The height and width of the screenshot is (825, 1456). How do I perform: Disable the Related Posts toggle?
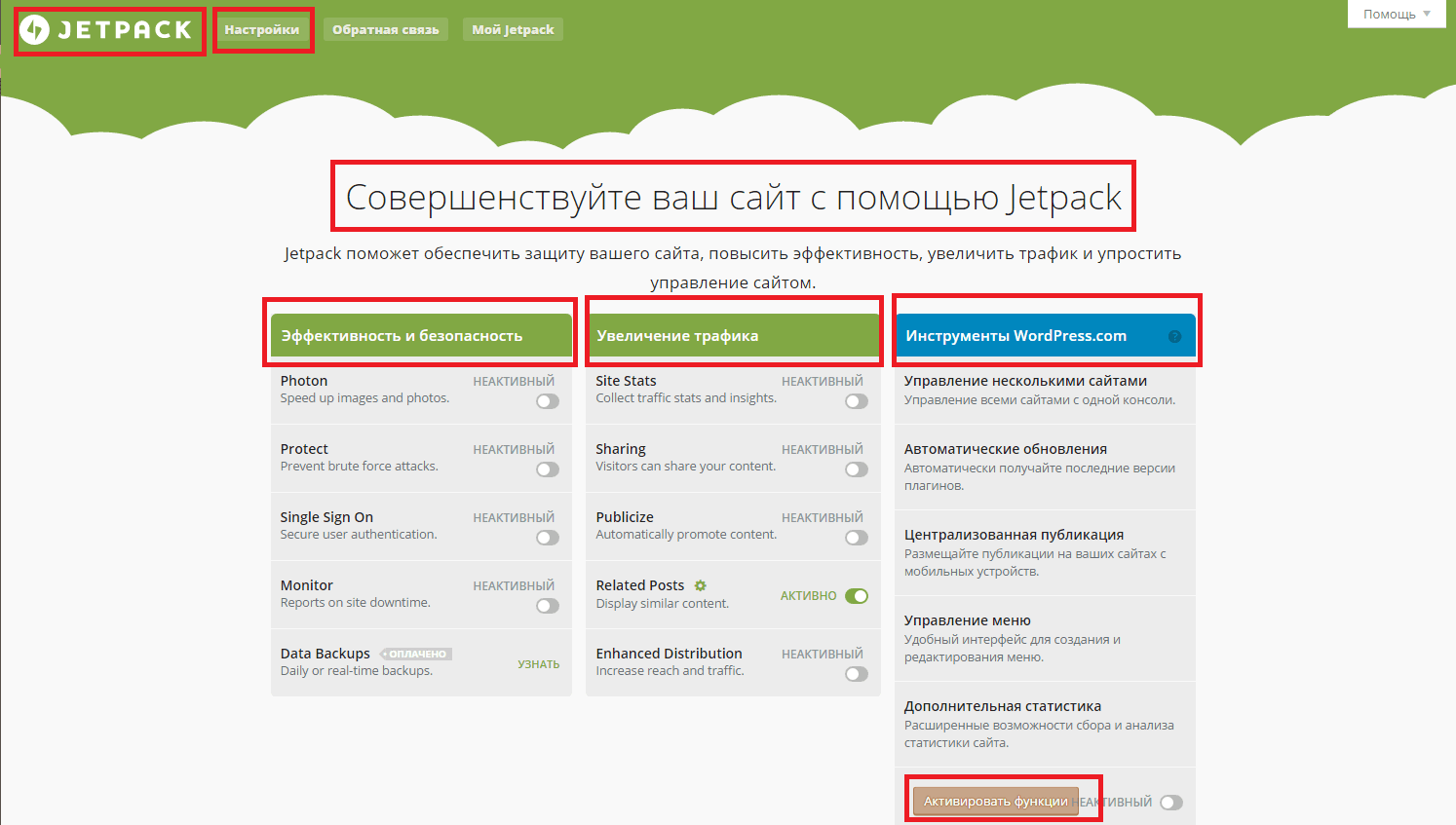(x=857, y=596)
